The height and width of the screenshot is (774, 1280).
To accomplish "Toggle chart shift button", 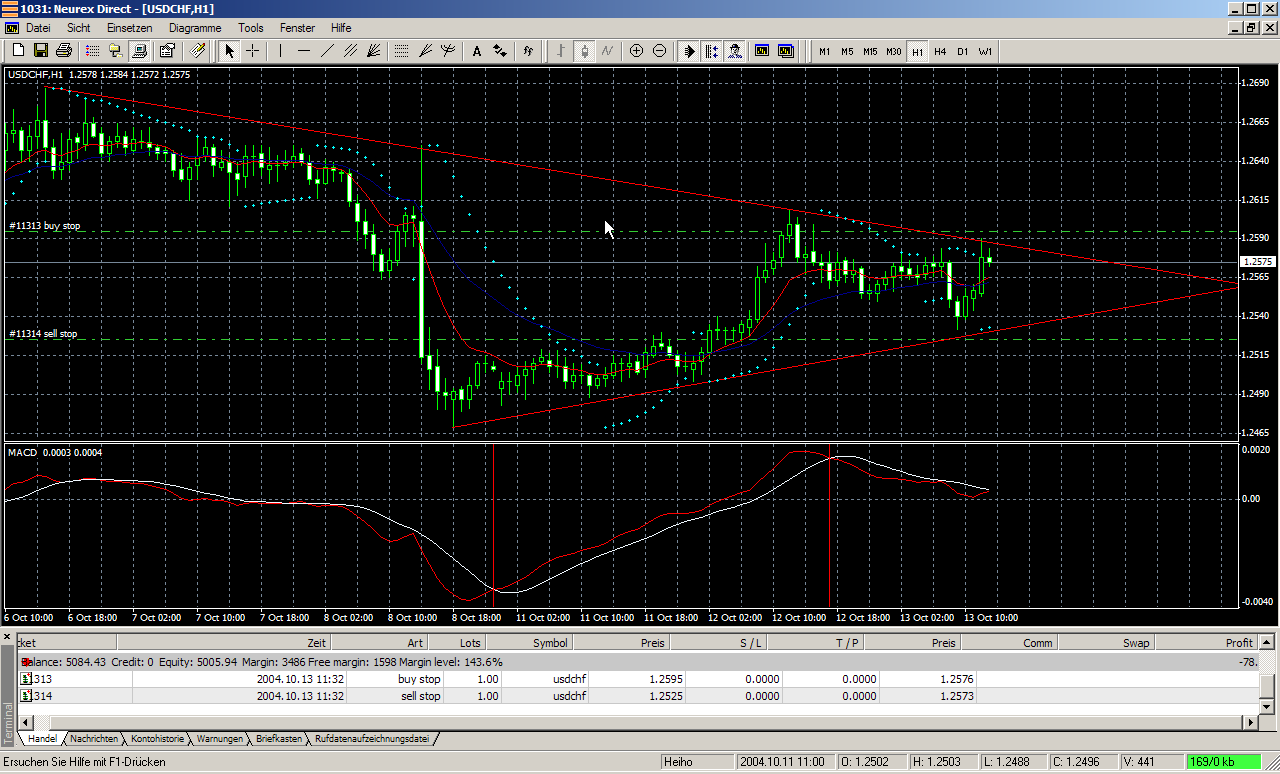I will tap(712, 51).
